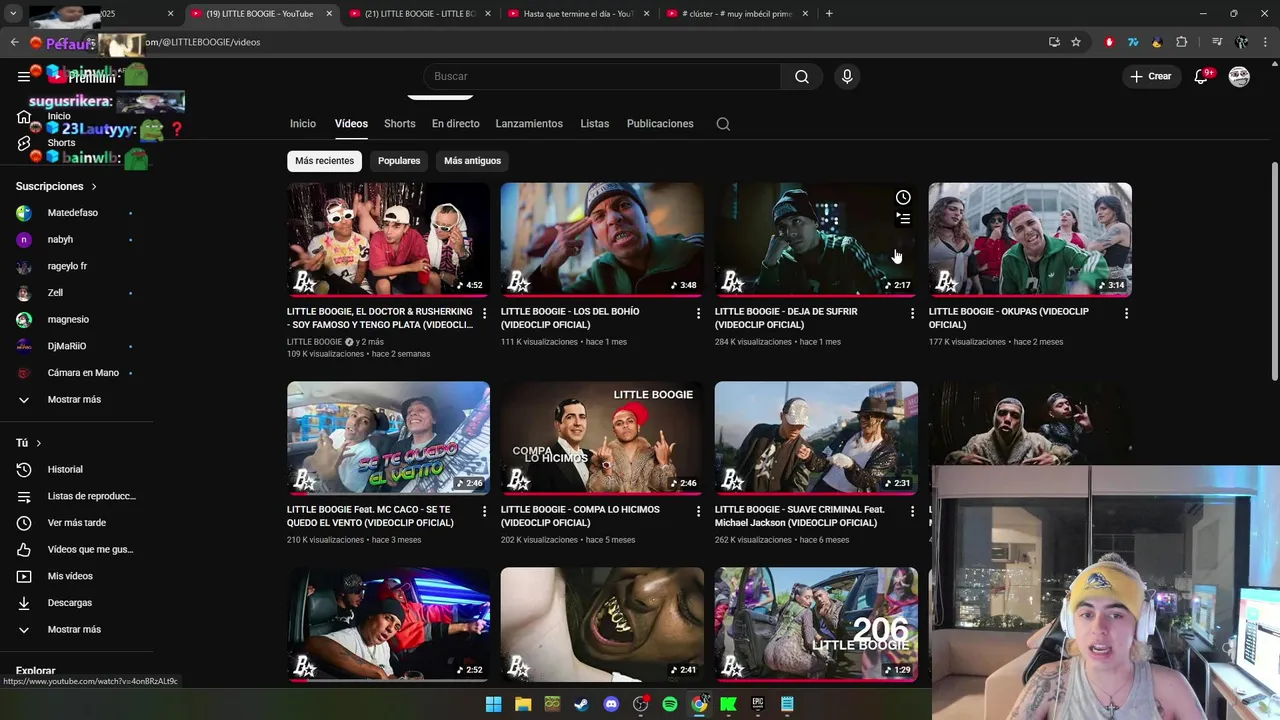Select the Más antiguos filter chip
The width and height of the screenshot is (1280, 720).
[x=472, y=161]
